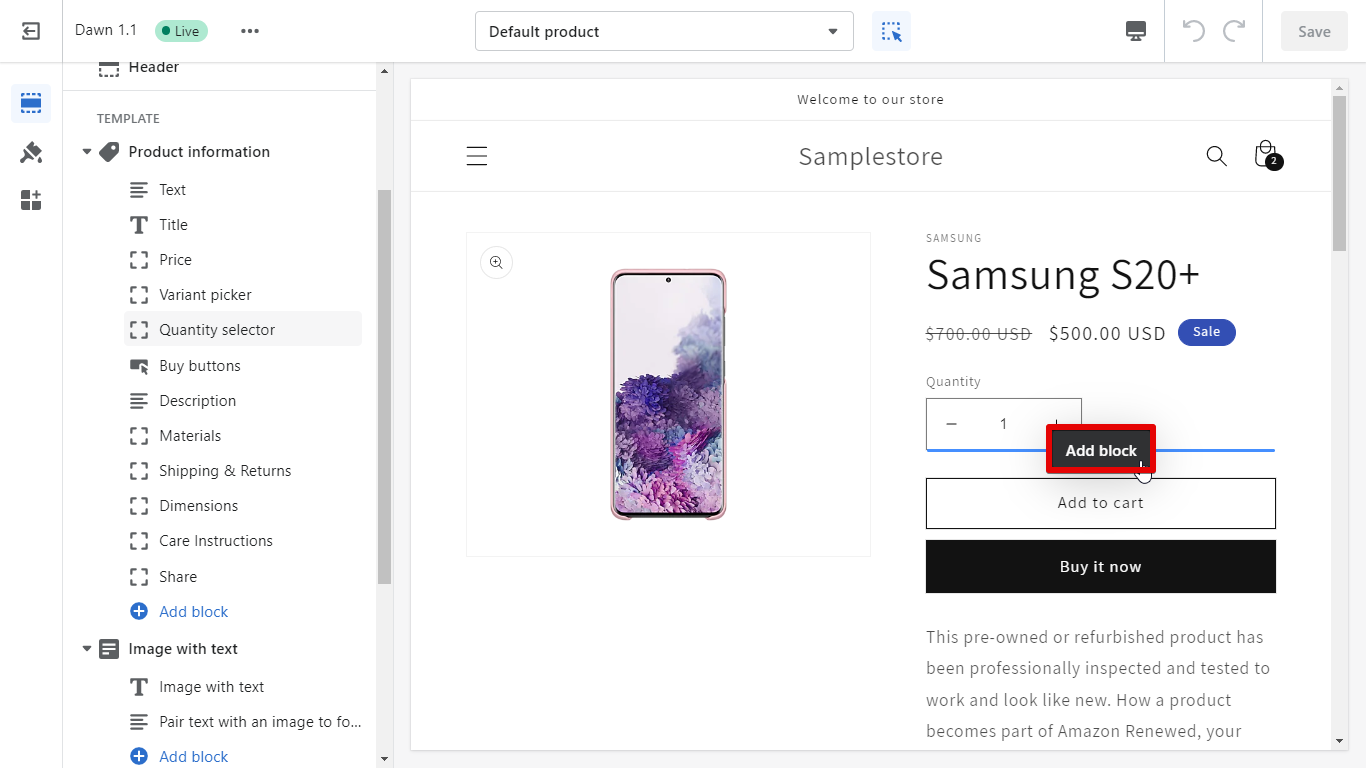Click the Samsung S20+ product image
This screenshot has height=768, width=1366.
click(668, 394)
